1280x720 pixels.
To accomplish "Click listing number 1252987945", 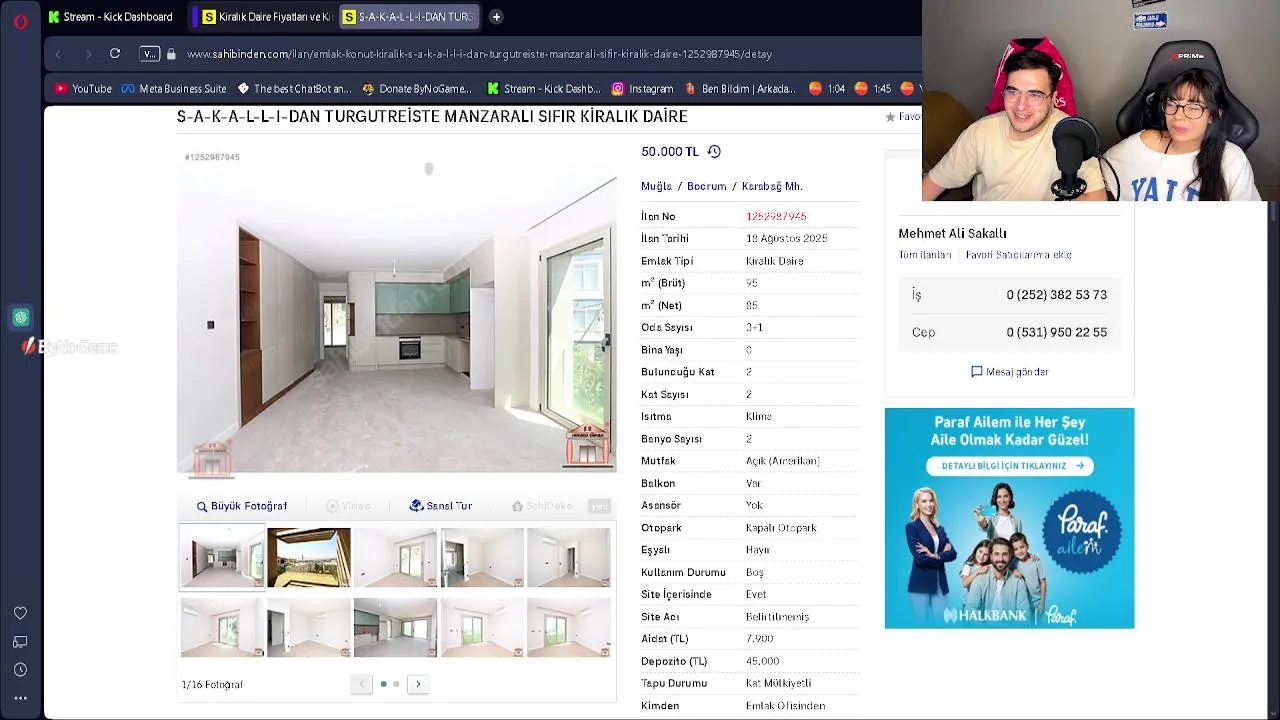I will pyautogui.click(x=776, y=217).
